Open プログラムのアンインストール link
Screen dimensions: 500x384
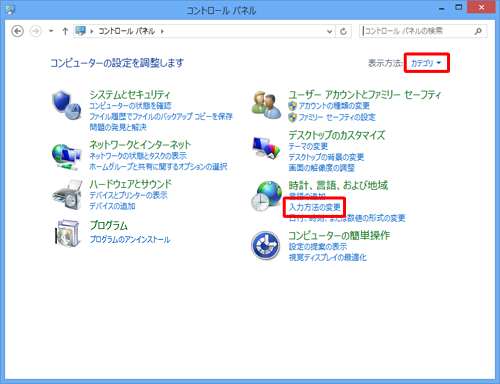(130, 240)
